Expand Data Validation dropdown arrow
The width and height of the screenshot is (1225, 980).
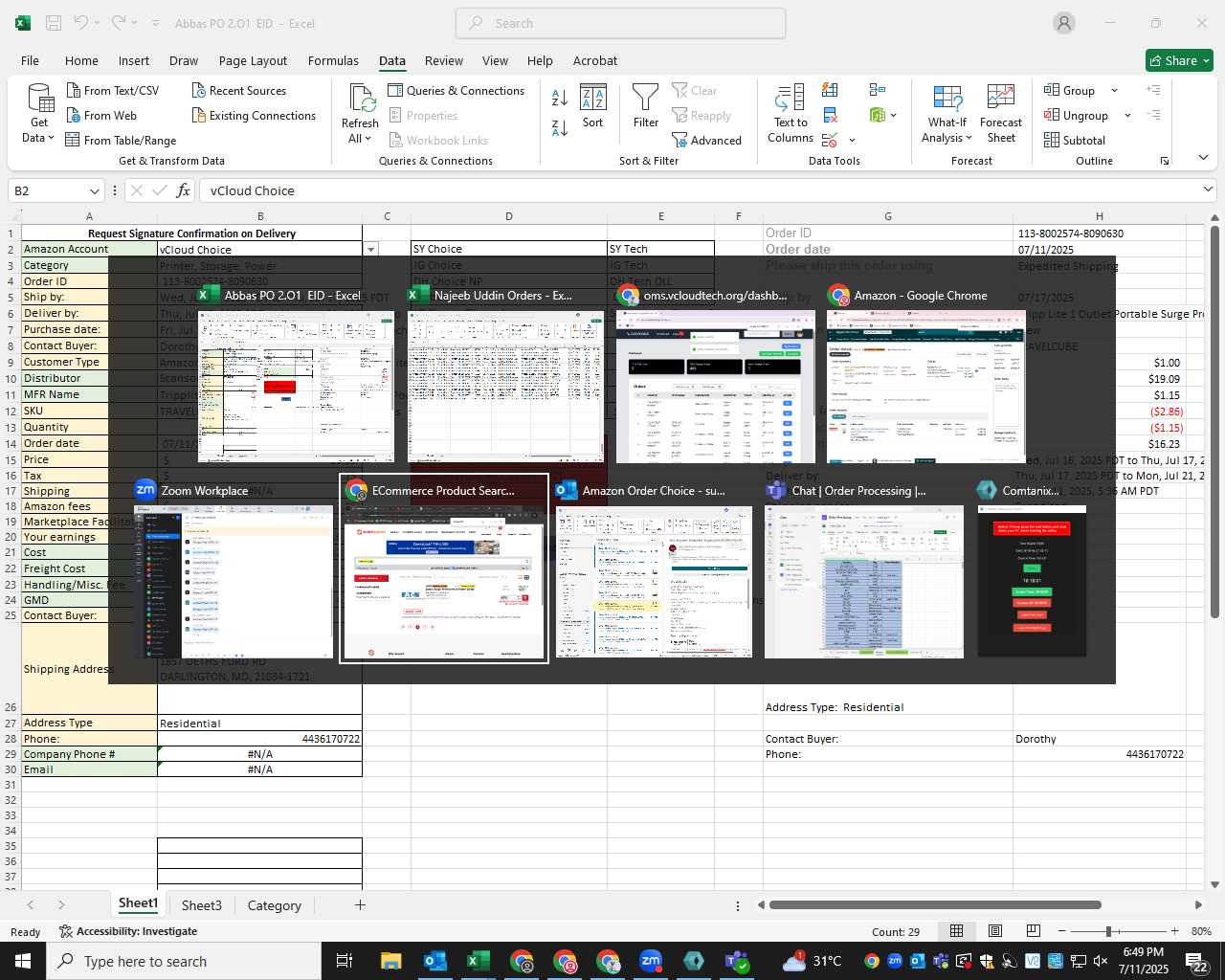pos(852,141)
